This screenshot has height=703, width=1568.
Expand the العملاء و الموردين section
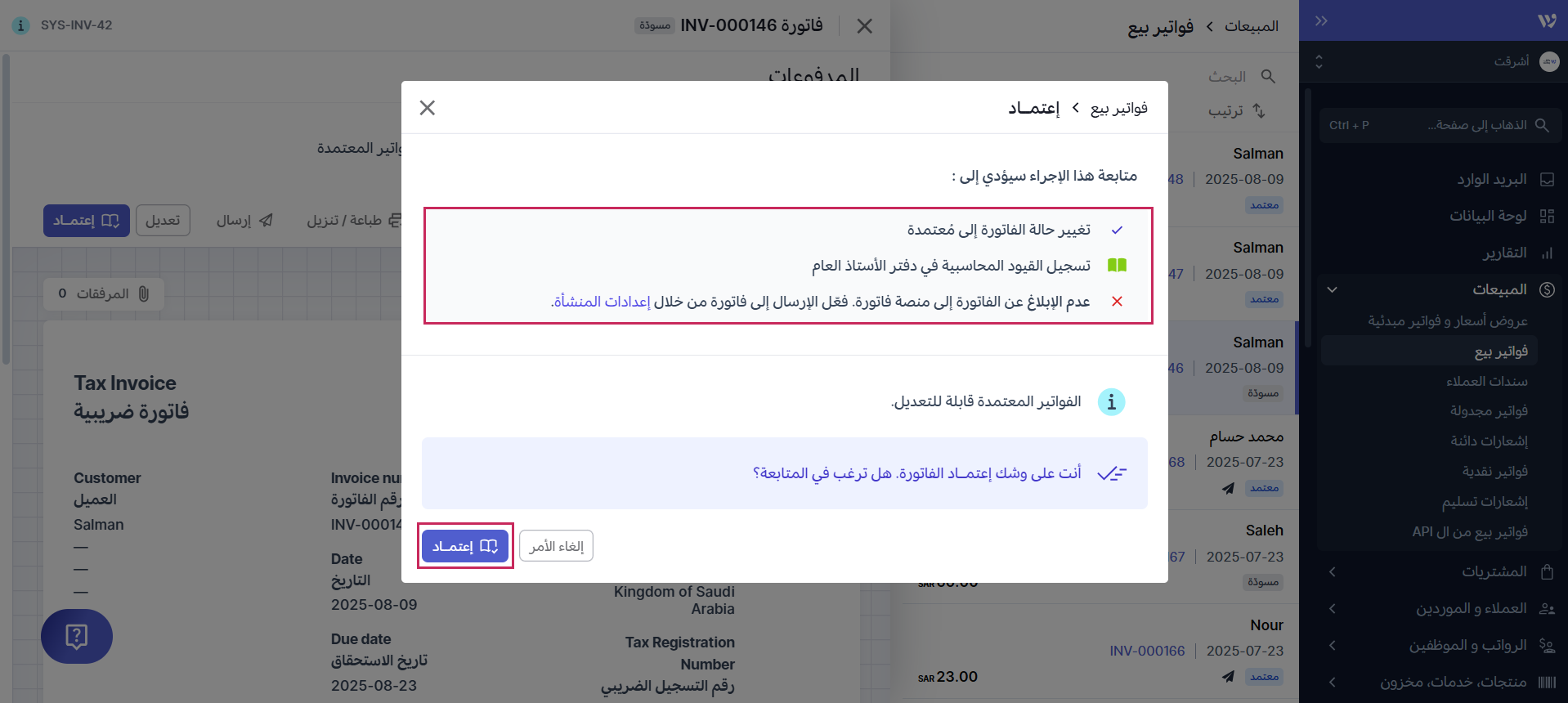point(1332,608)
